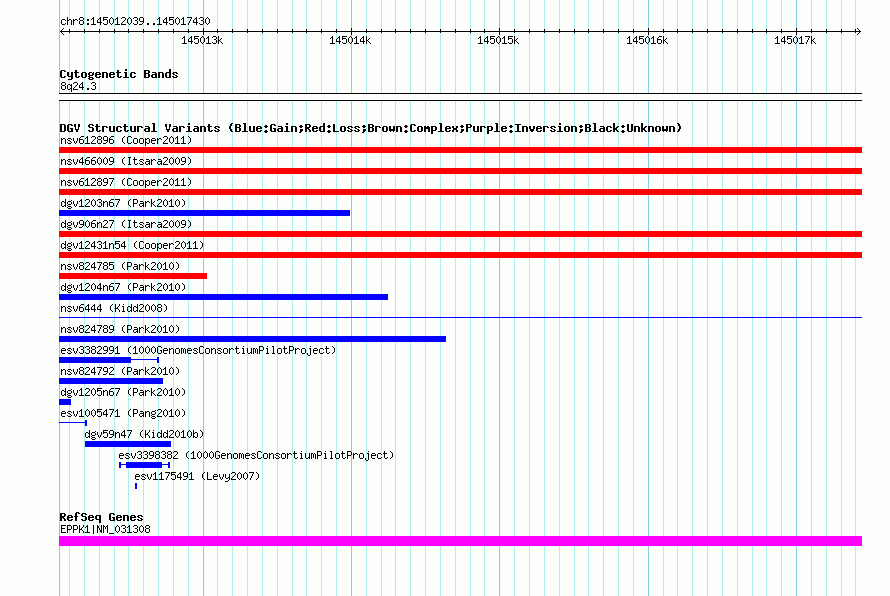The width and height of the screenshot is (890, 596).
Task: Click the EPPK1 magenta gene bar
Action: (x=460, y=541)
